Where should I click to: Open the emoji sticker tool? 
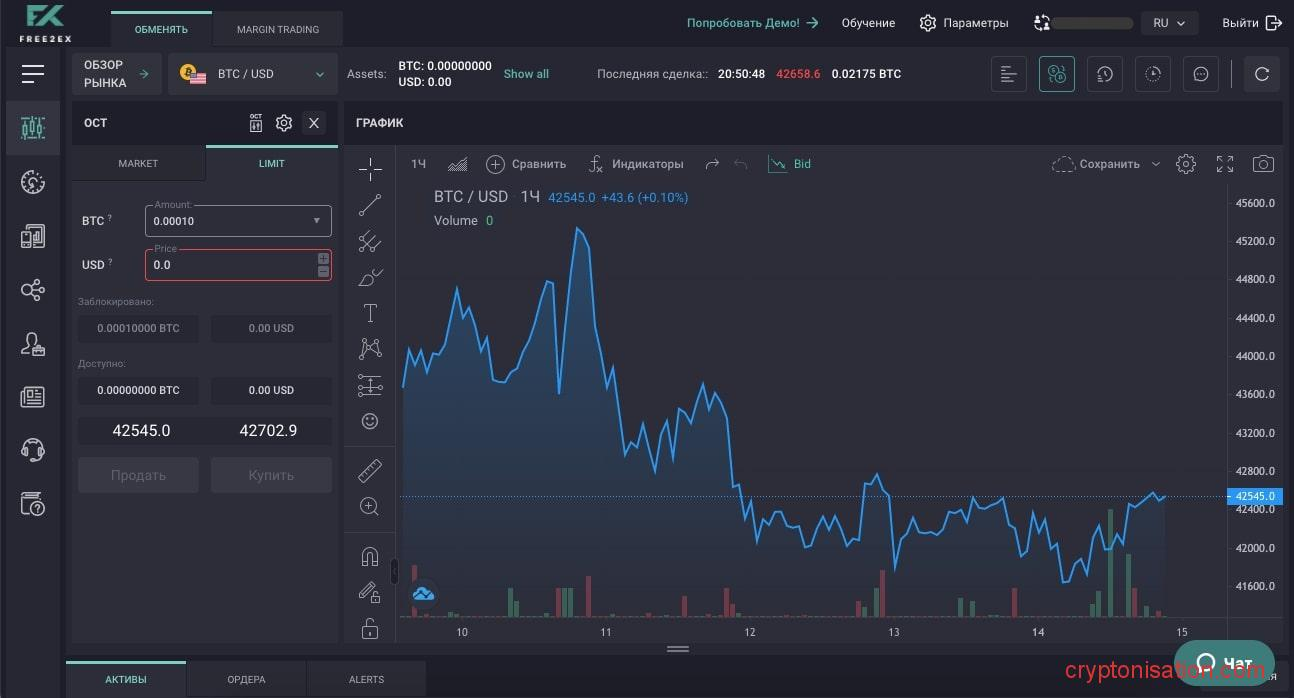(x=370, y=421)
